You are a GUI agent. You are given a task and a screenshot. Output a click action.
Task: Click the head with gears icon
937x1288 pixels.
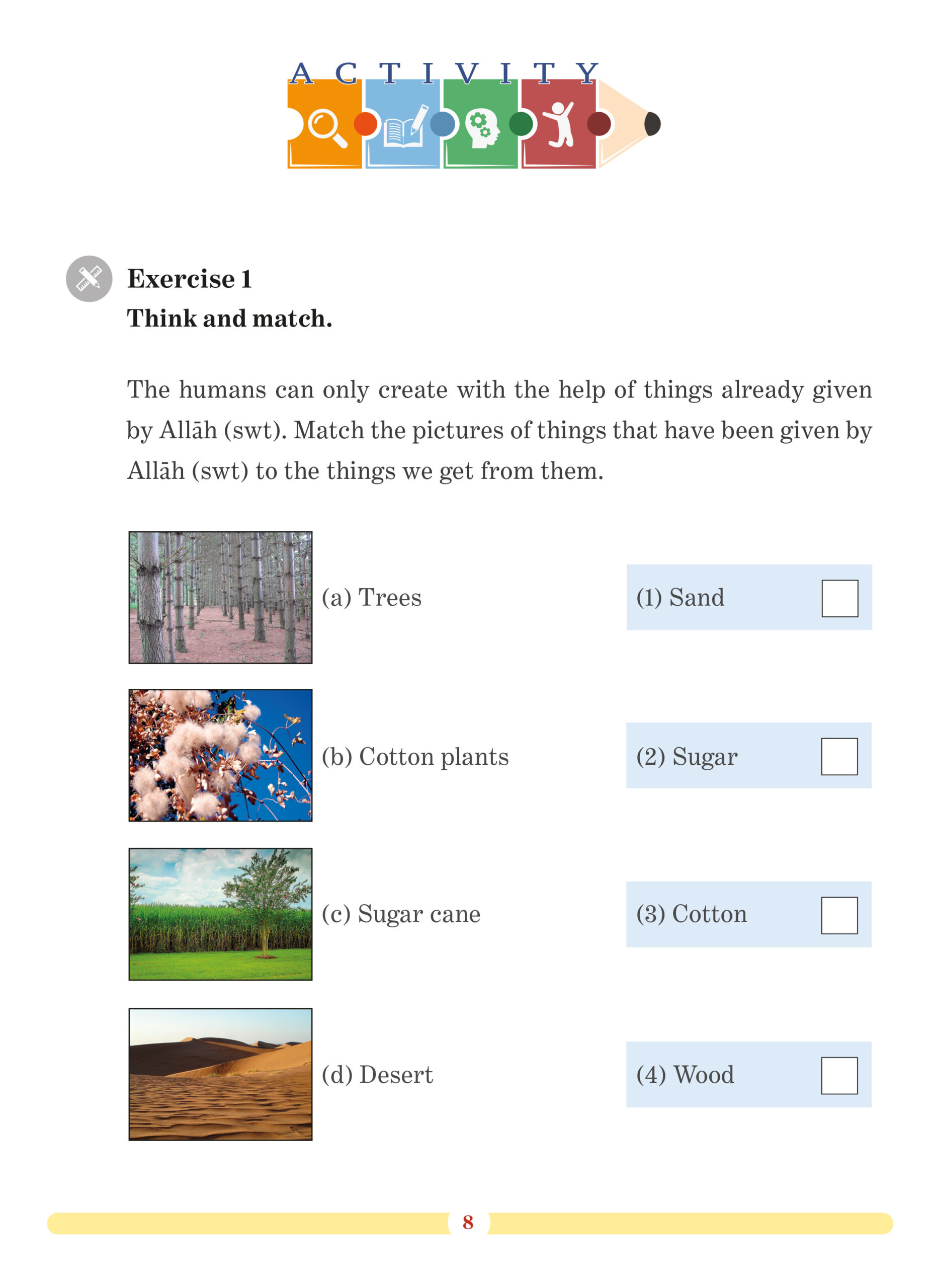pos(482,128)
